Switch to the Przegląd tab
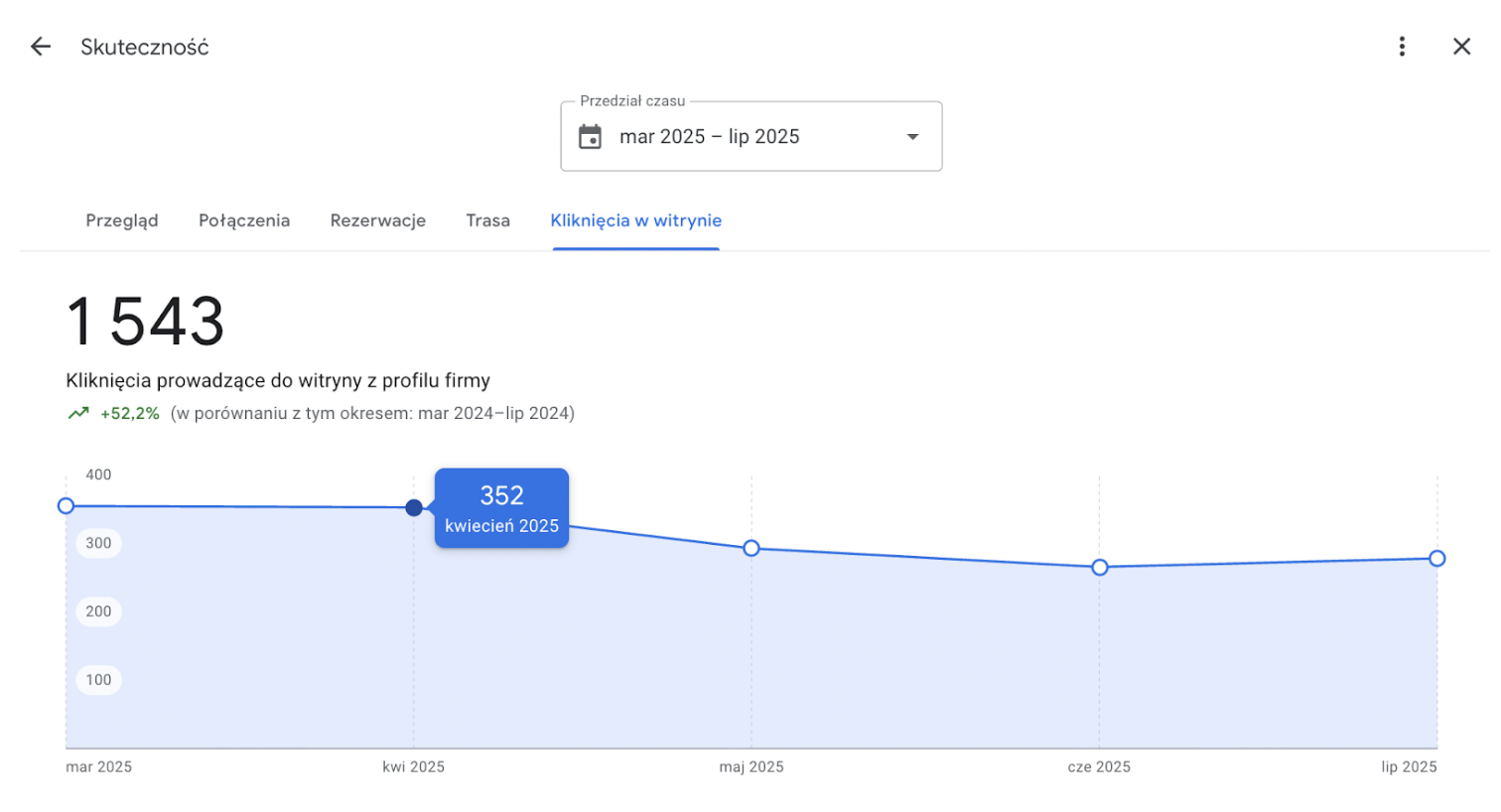This screenshot has height=812, width=1501. pos(122,220)
